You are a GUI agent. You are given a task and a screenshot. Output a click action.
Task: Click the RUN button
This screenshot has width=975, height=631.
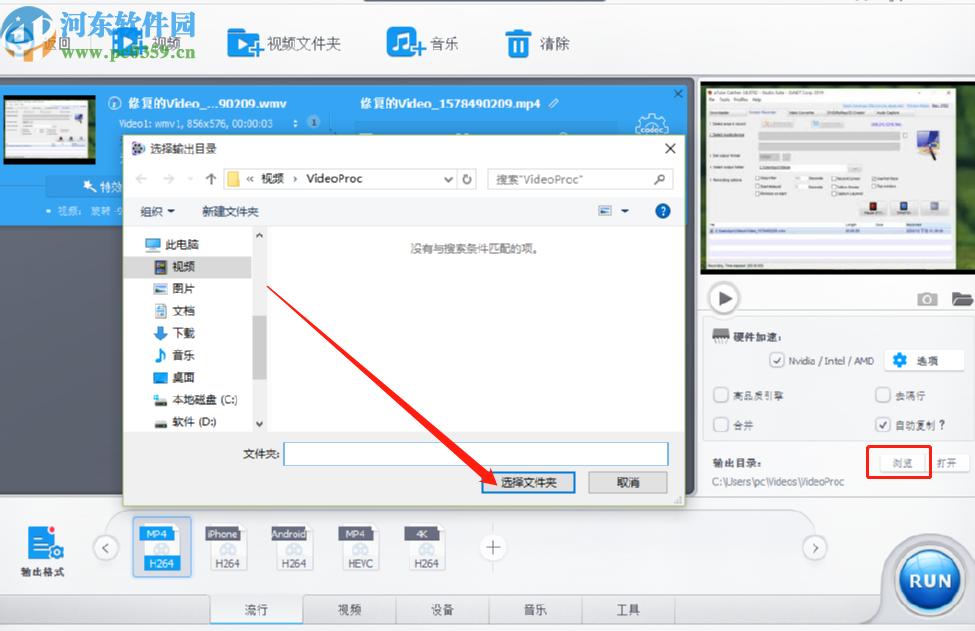(x=930, y=581)
